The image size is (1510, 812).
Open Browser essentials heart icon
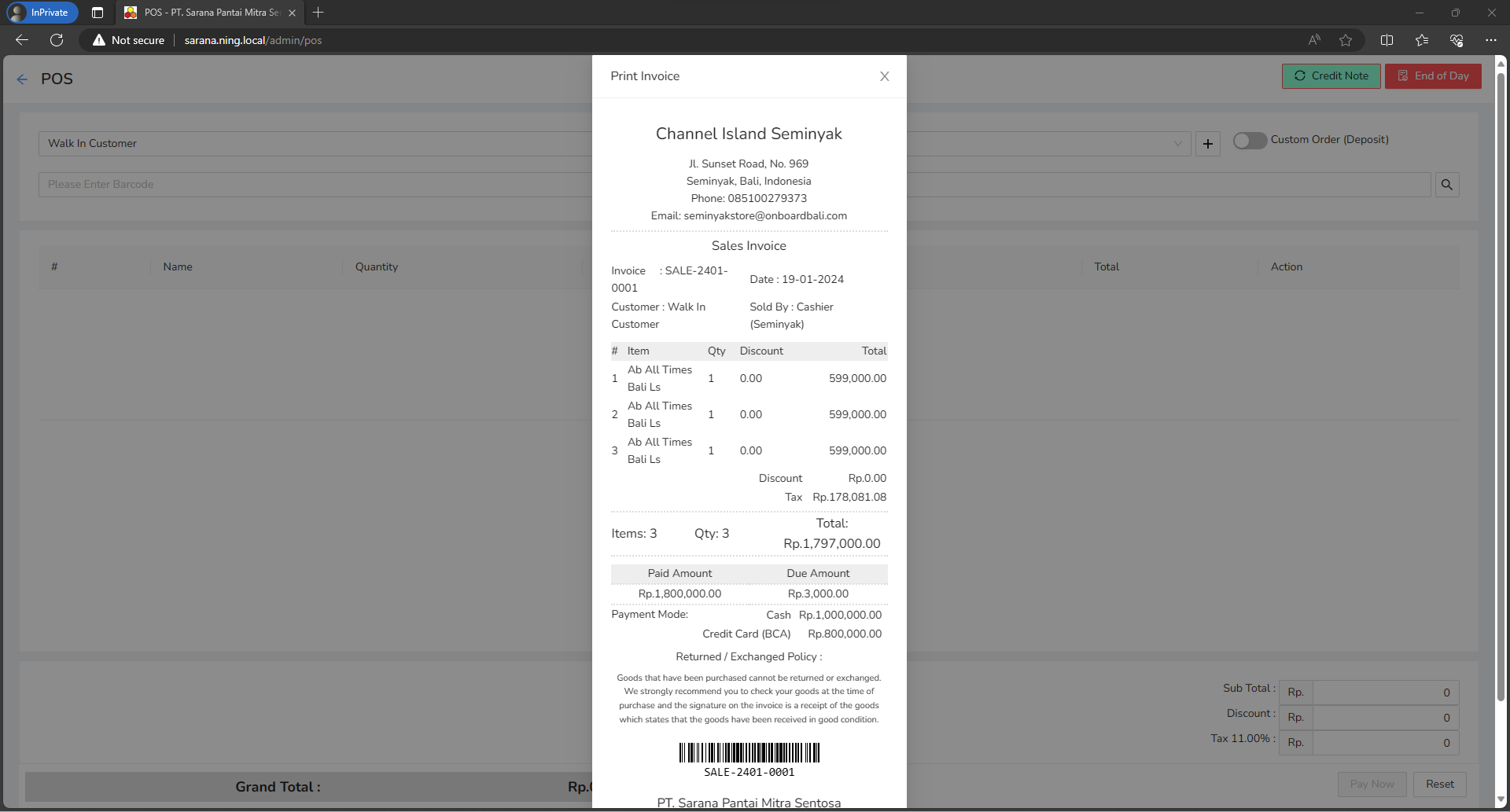point(1457,40)
